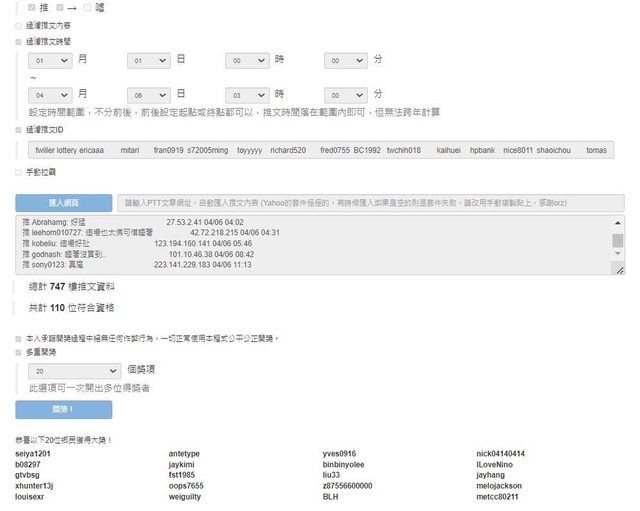640x511 pixels.
Task: Open the start month dropdown showing 01
Action: click(x=50, y=60)
